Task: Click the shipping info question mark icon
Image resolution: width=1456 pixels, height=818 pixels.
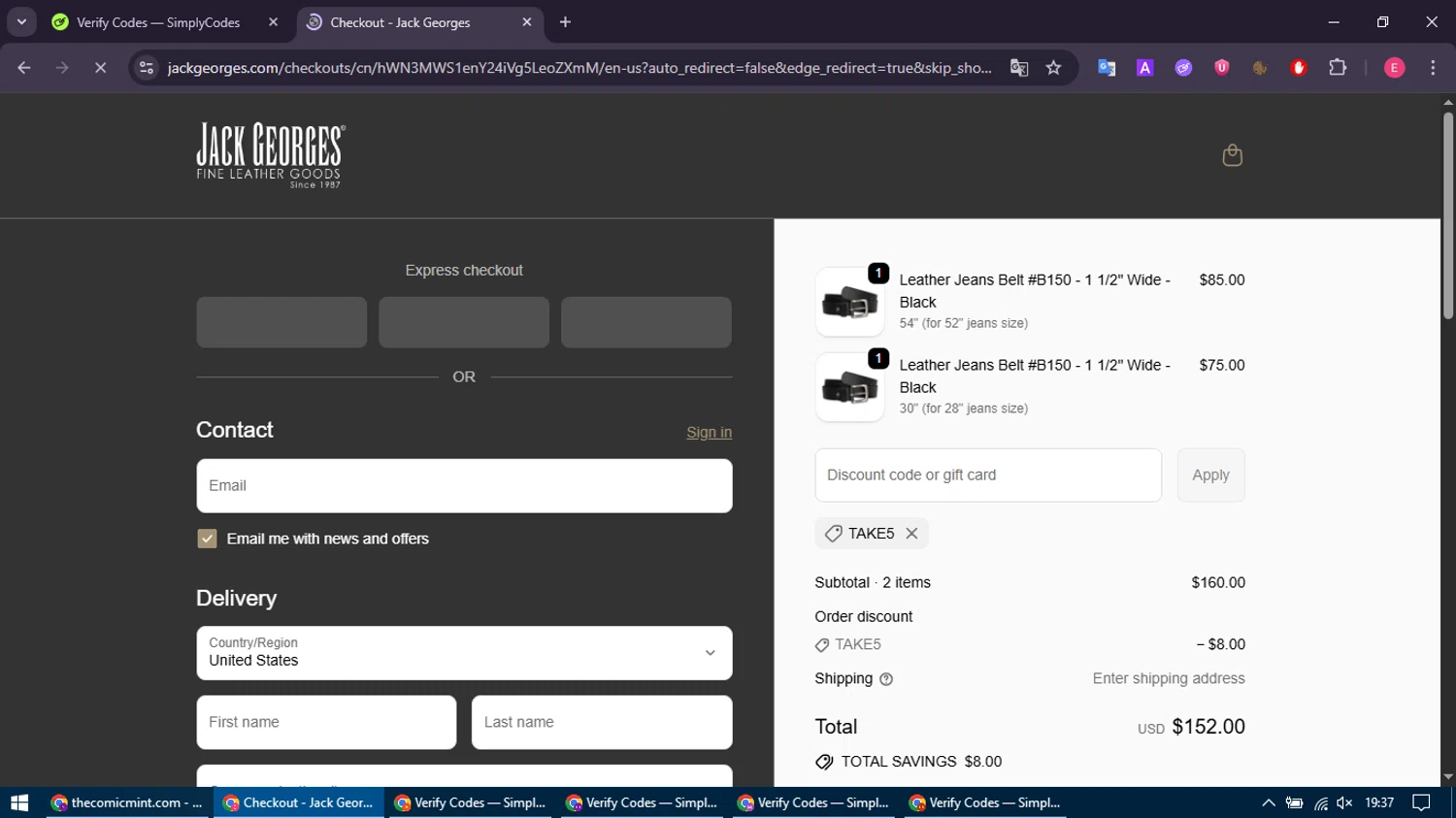Action: pos(885,679)
